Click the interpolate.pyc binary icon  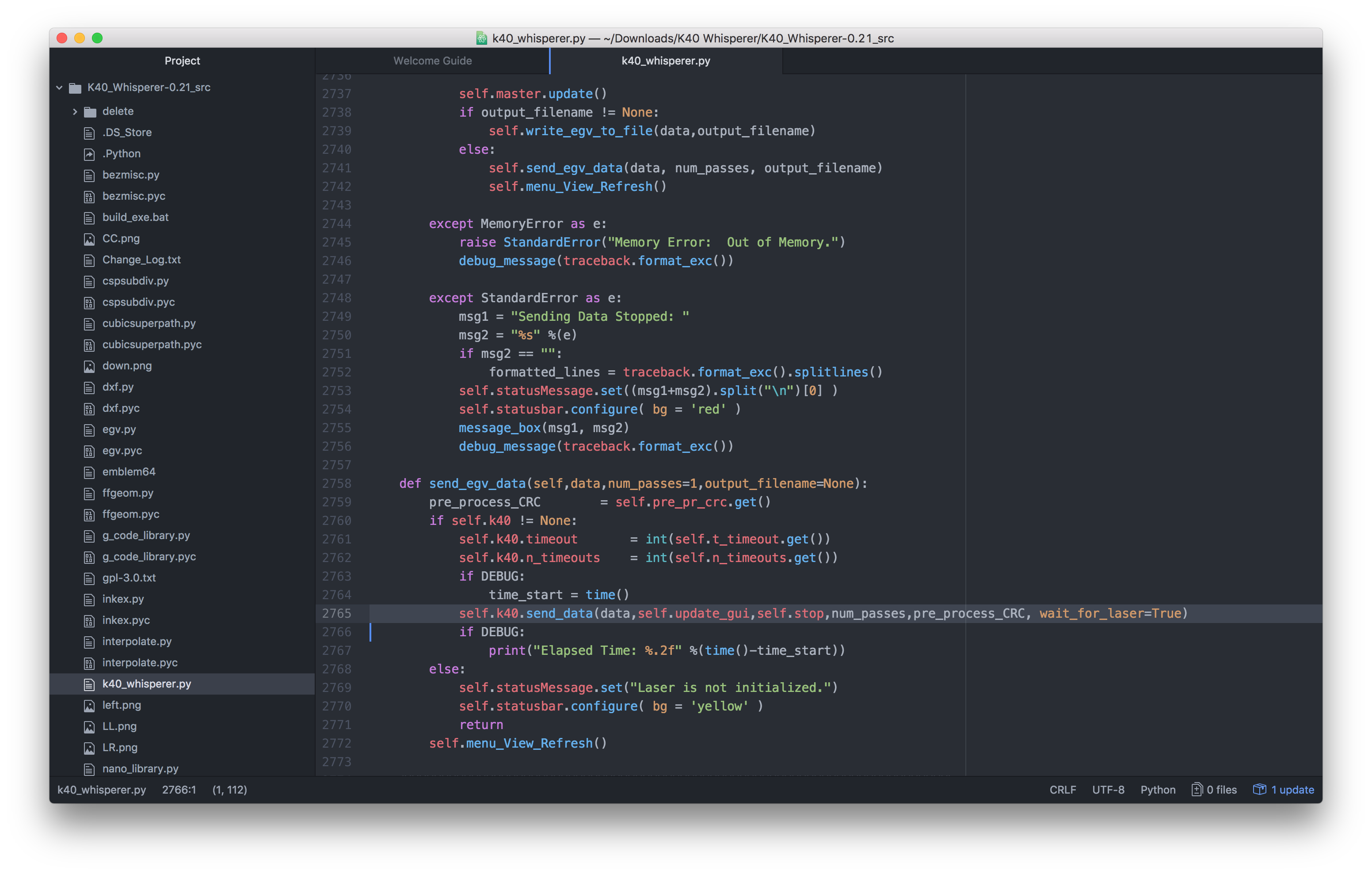89,663
